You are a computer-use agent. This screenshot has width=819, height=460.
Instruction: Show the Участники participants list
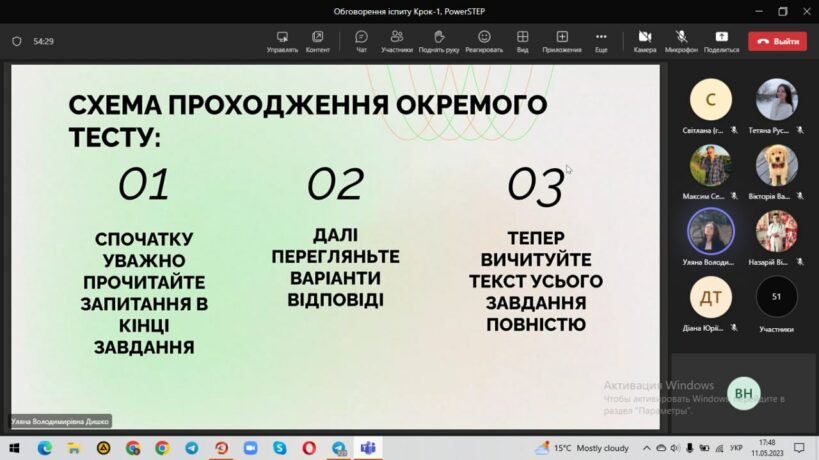(397, 40)
